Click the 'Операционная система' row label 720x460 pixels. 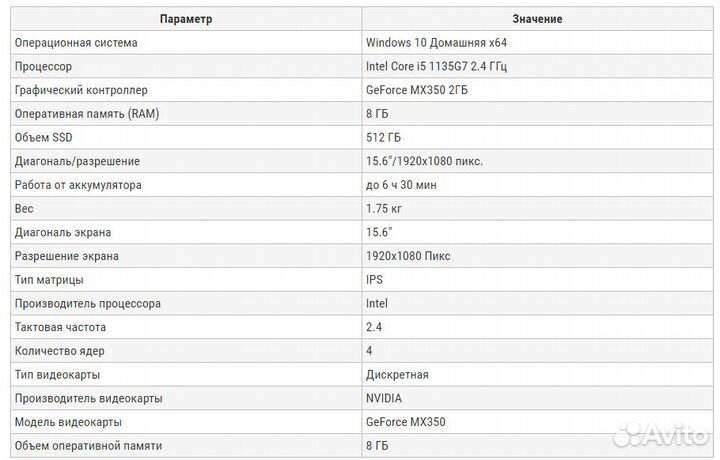click(x=76, y=43)
